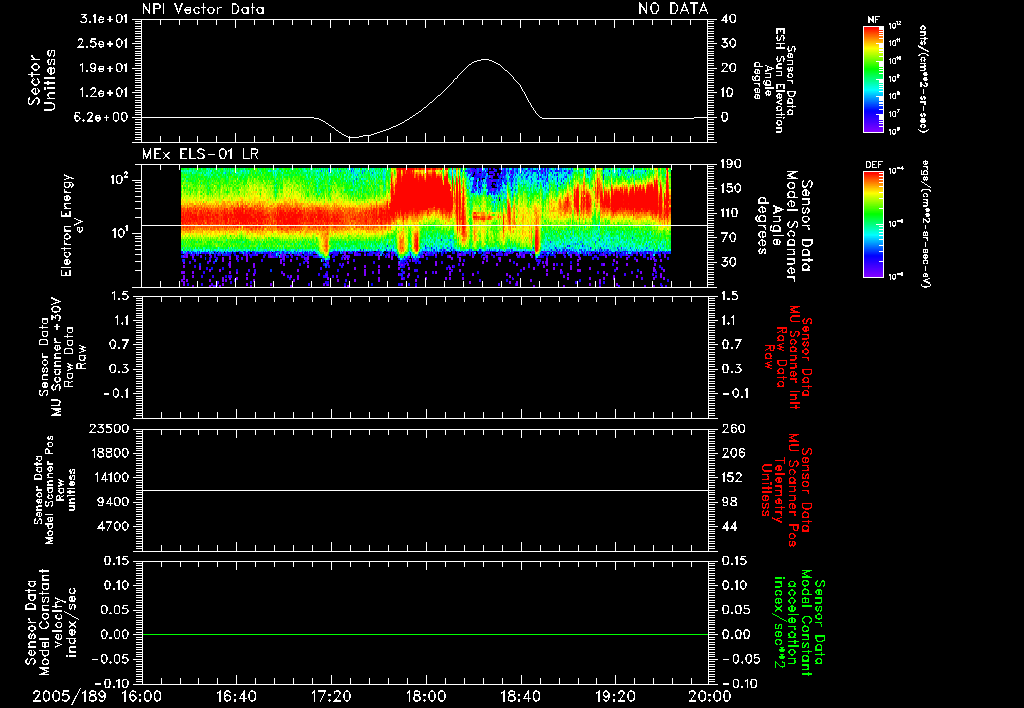Viewport: 1024px width, 708px height.
Task: Click the '110' scanner angle tick label
Action: (731, 213)
